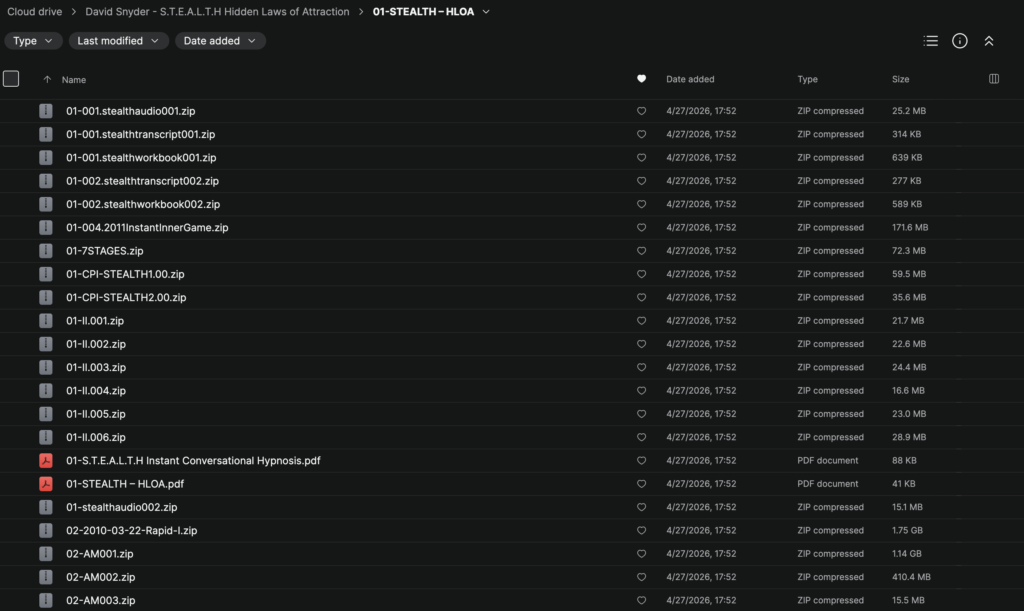Favorite 01-II.003.zip heart toggle
Screen dimensions: 1024x611
pos(641,368)
